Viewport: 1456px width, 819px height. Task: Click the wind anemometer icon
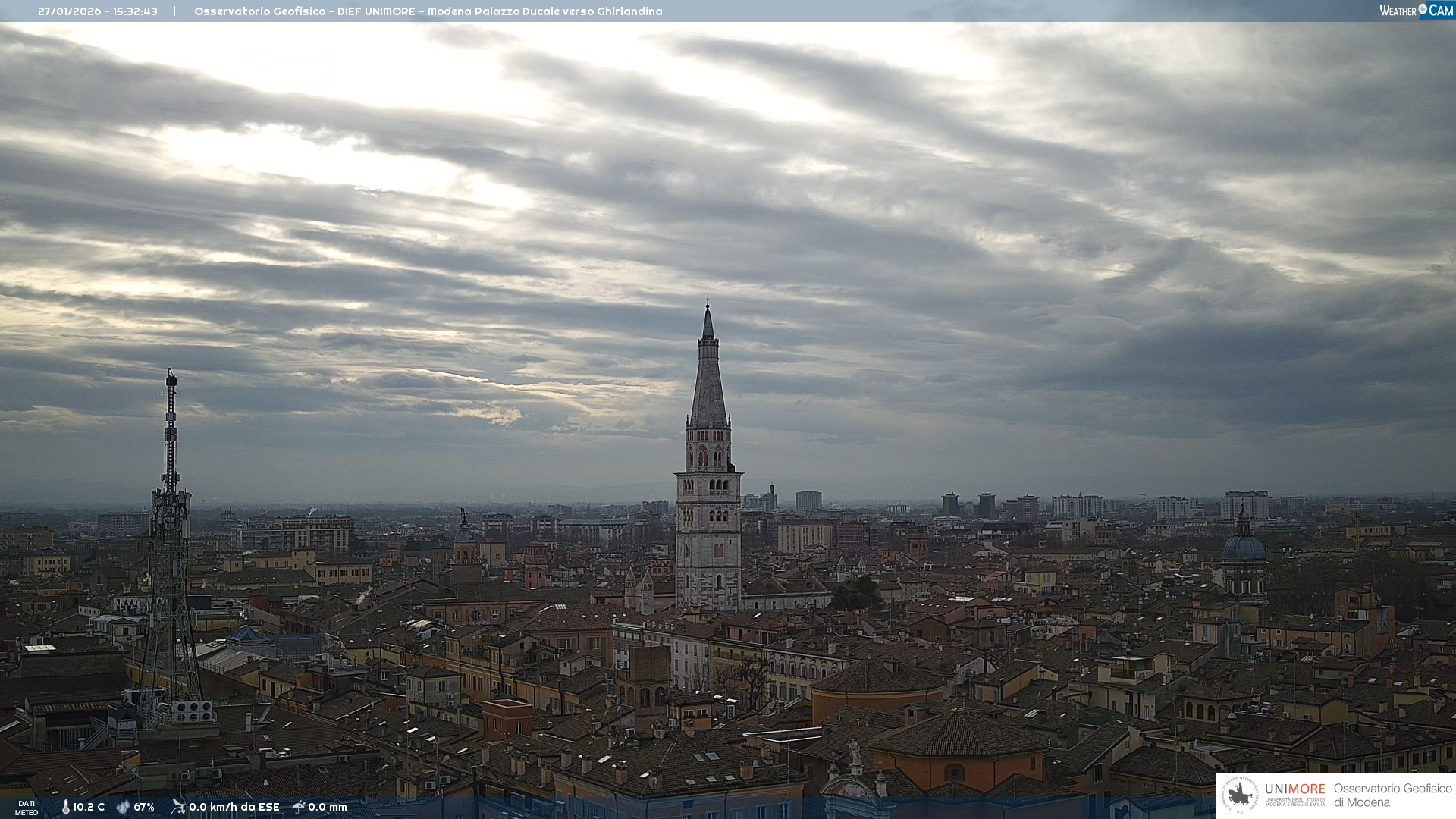click(x=178, y=807)
